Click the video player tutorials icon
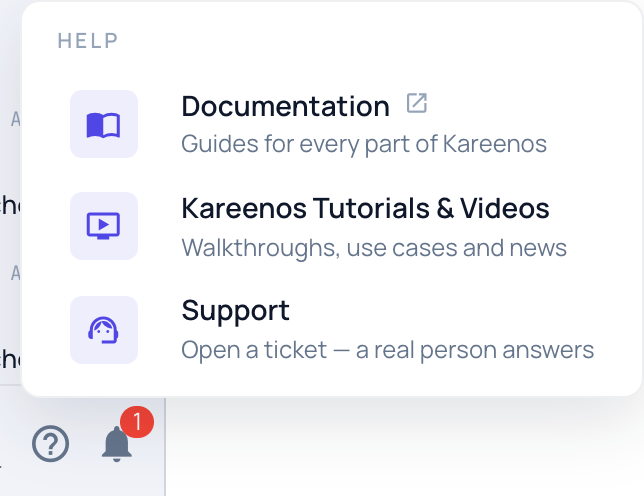The height and width of the screenshot is (496, 644). point(104,226)
